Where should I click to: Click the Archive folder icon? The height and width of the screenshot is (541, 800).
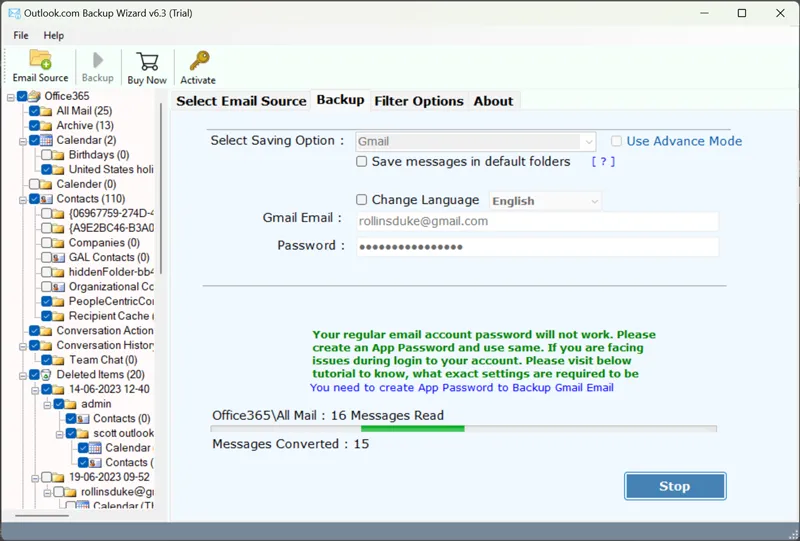pos(46,126)
